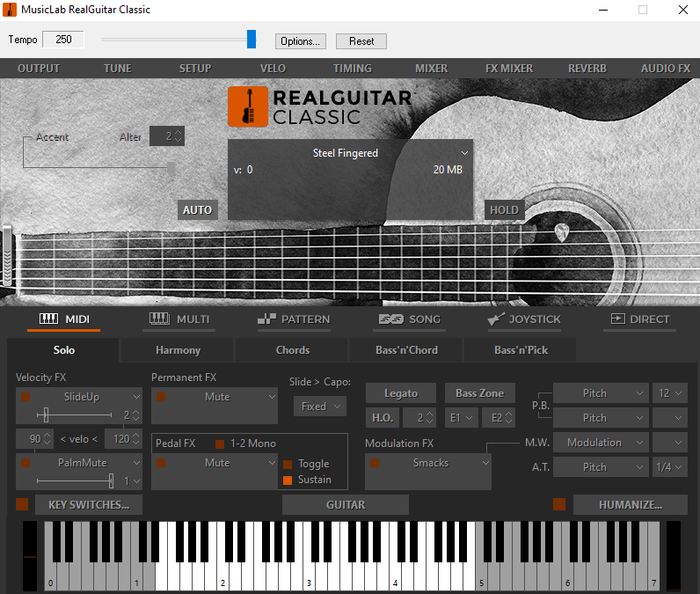Open the KEY SWITCHES... dialog
Image resolution: width=700 pixels, height=594 pixels.
point(88,504)
